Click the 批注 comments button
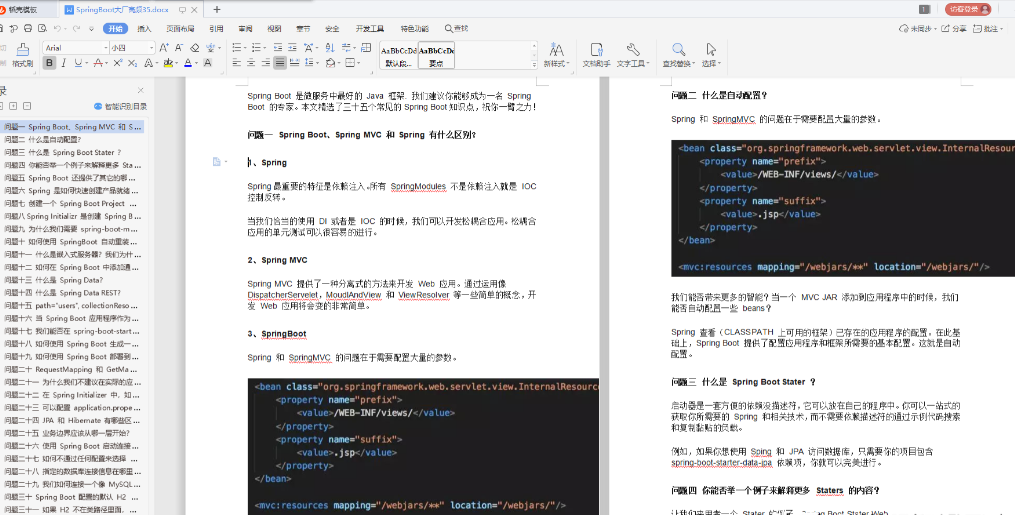 click(x=988, y=28)
